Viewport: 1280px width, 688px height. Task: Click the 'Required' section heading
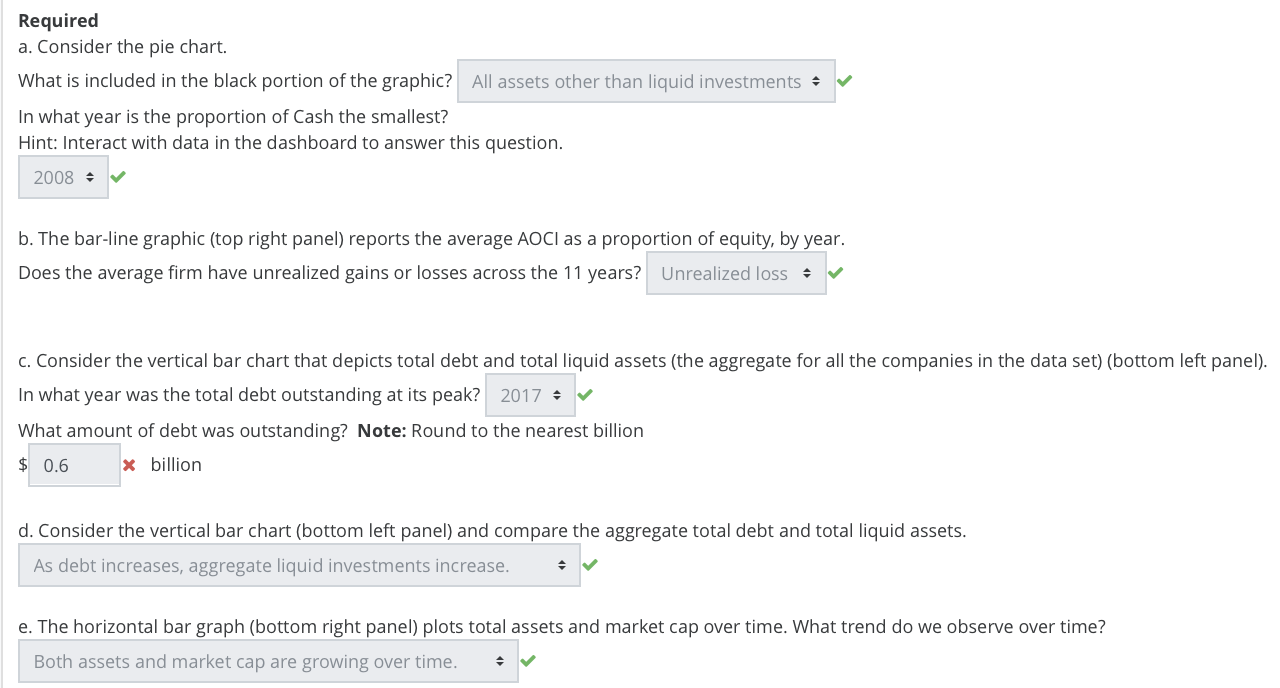[x=58, y=20]
